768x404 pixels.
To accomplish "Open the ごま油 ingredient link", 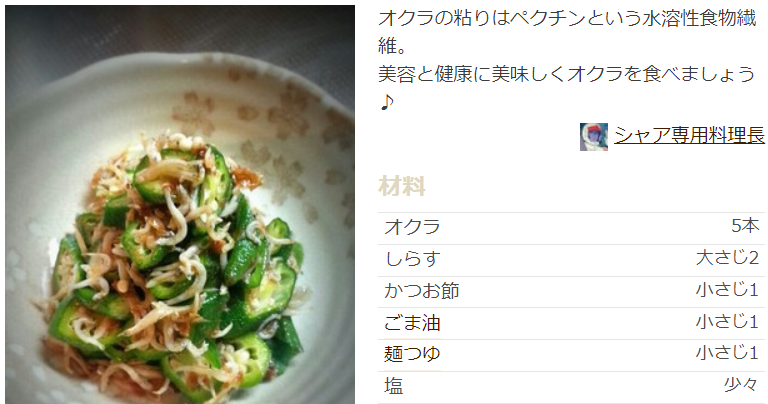I will point(412,323).
